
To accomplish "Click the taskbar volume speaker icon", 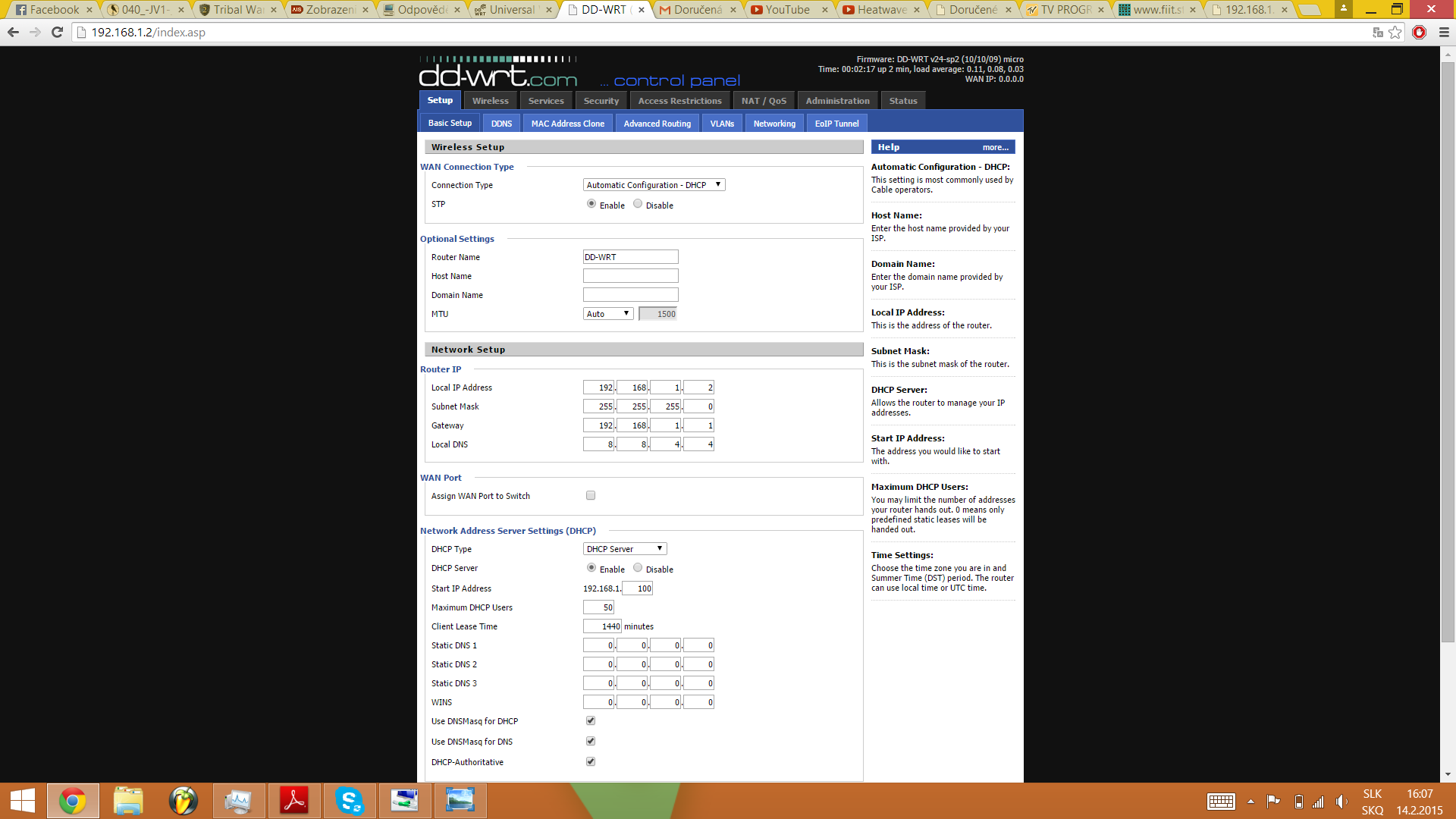I will (x=1341, y=802).
